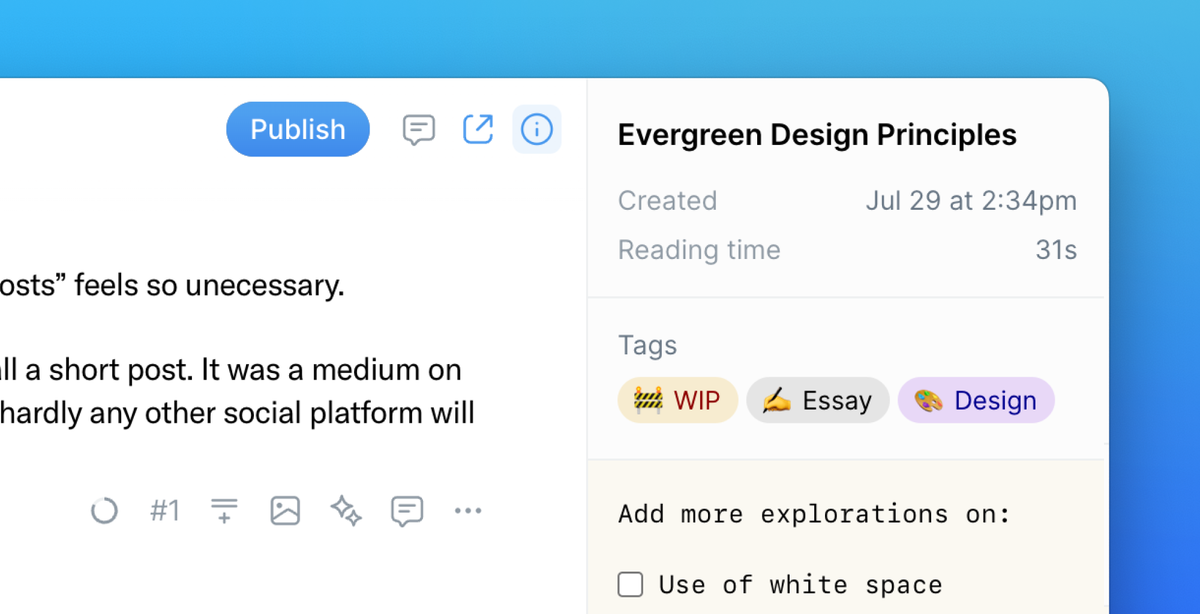
Task: Insert an image via the picture icon
Action: pyautogui.click(x=285, y=511)
